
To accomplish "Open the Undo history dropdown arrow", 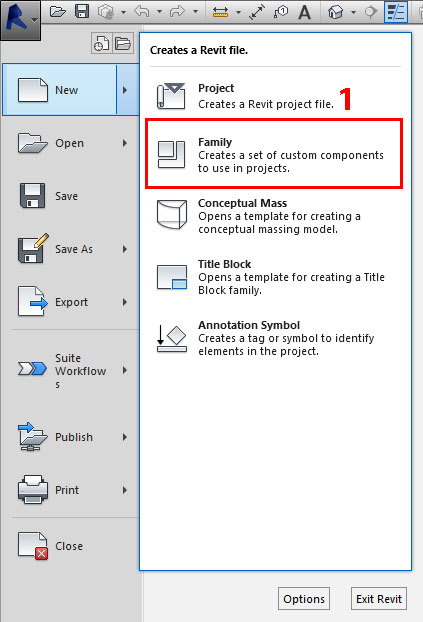I will pyautogui.click(x=159, y=12).
